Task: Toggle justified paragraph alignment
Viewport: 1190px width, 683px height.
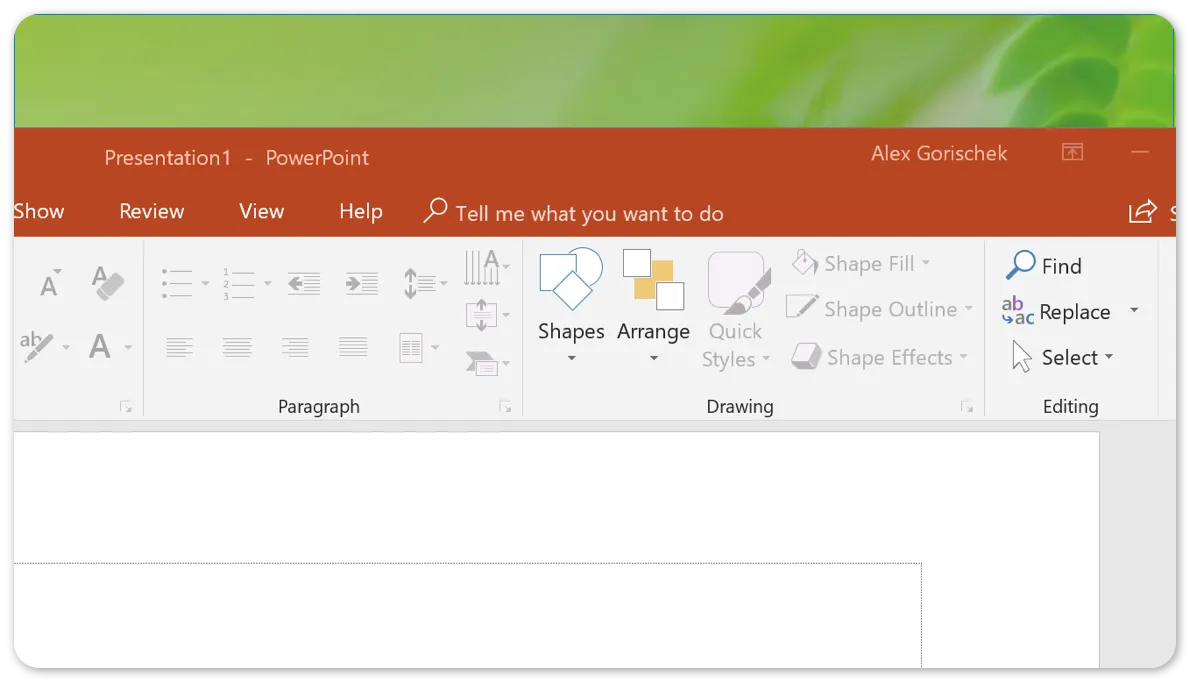Action: tap(353, 347)
